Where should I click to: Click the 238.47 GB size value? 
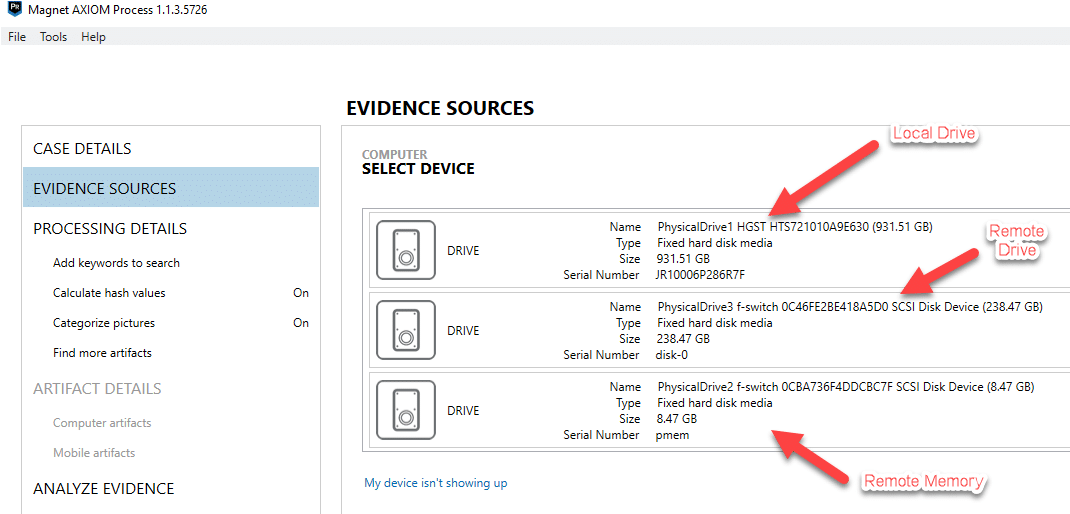(x=683, y=339)
